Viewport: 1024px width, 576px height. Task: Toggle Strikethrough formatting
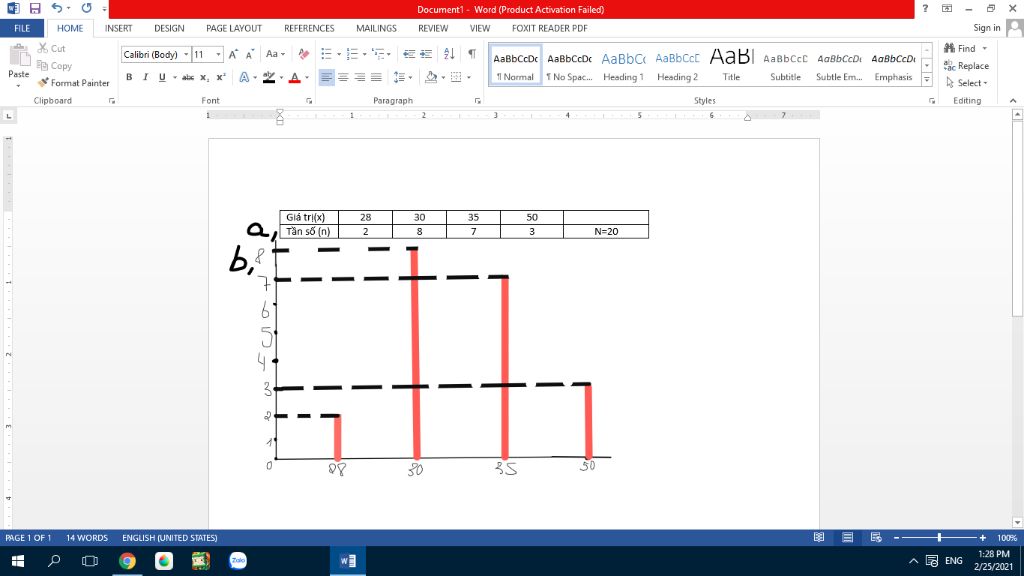(187, 77)
